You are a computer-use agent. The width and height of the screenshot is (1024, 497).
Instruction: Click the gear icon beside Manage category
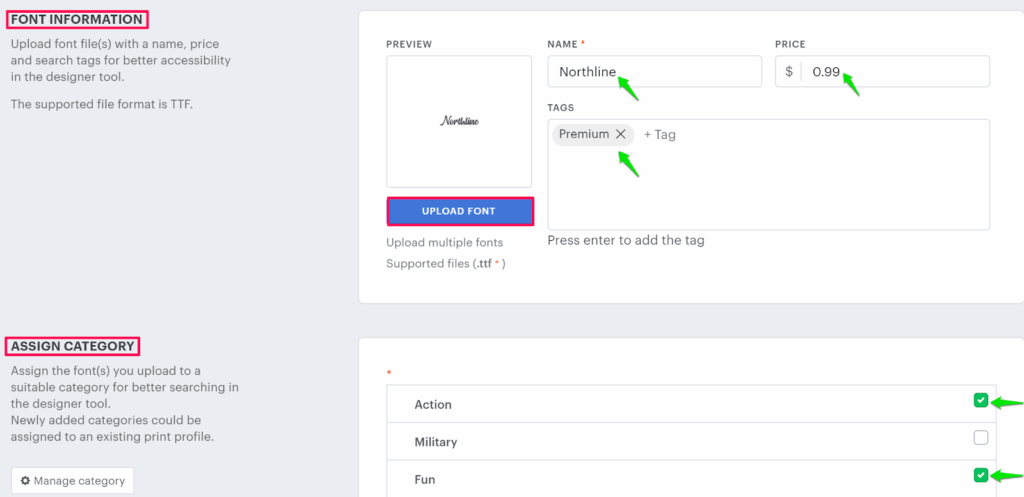pos(25,481)
